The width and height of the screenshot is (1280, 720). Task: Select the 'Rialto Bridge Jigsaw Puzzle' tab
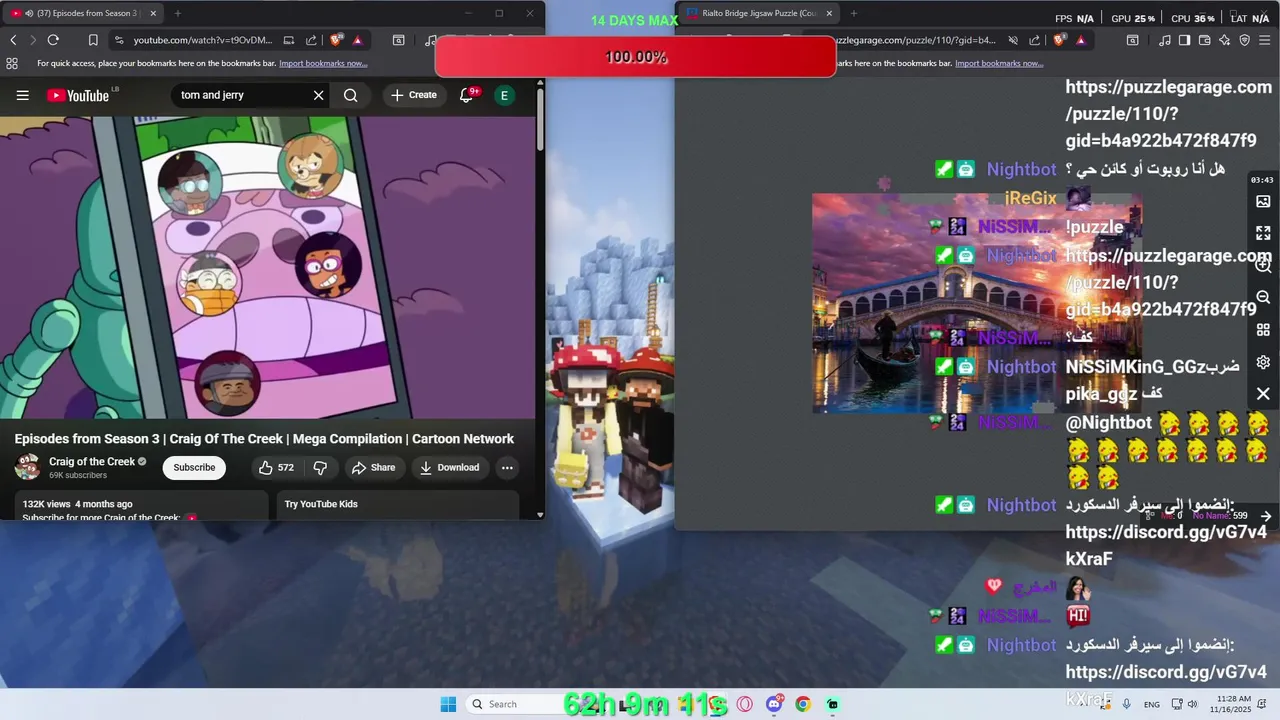tap(756, 13)
